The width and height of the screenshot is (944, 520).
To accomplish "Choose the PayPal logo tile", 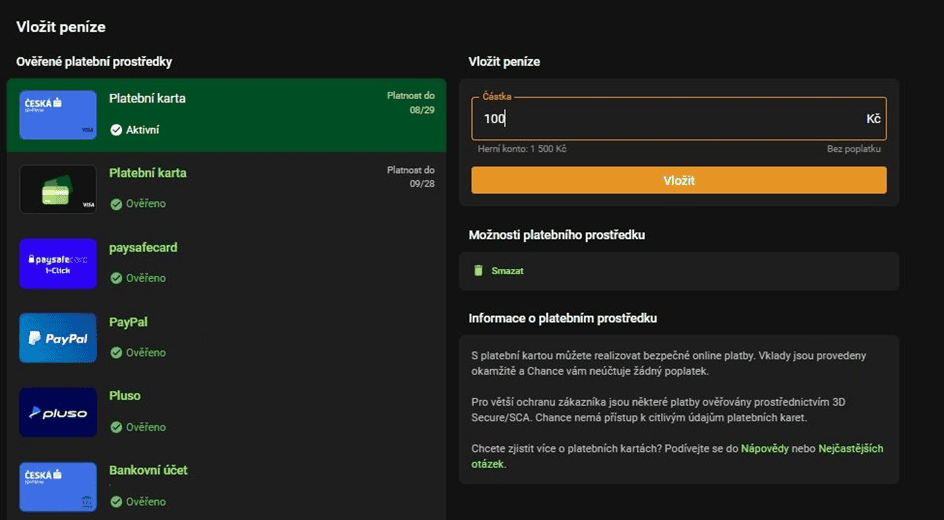I will [58, 338].
